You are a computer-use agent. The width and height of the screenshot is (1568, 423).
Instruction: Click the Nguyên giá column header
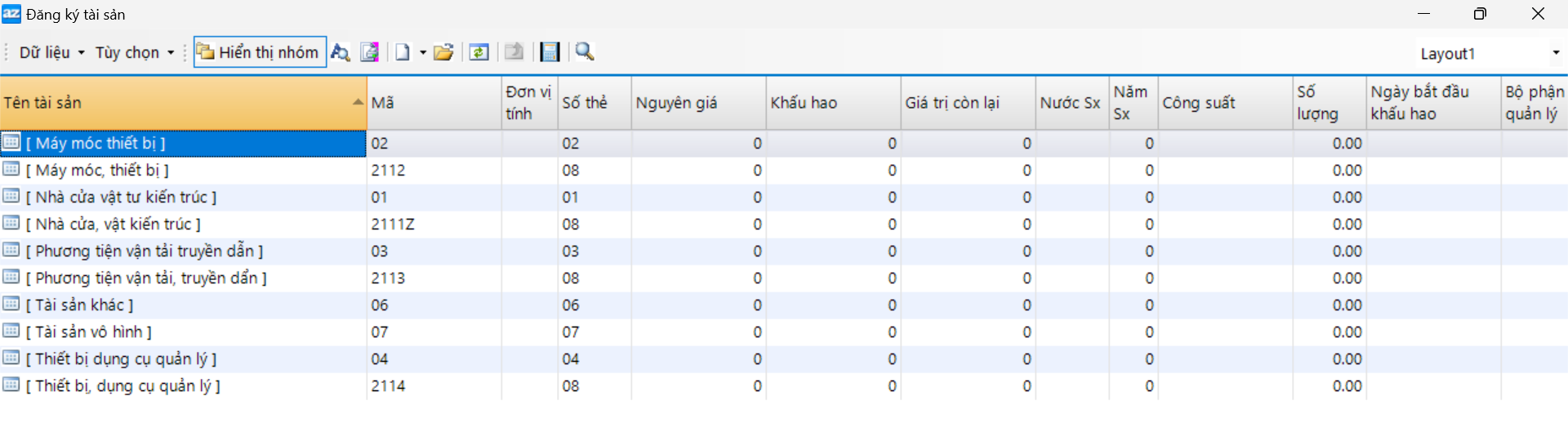click(698, 103)
